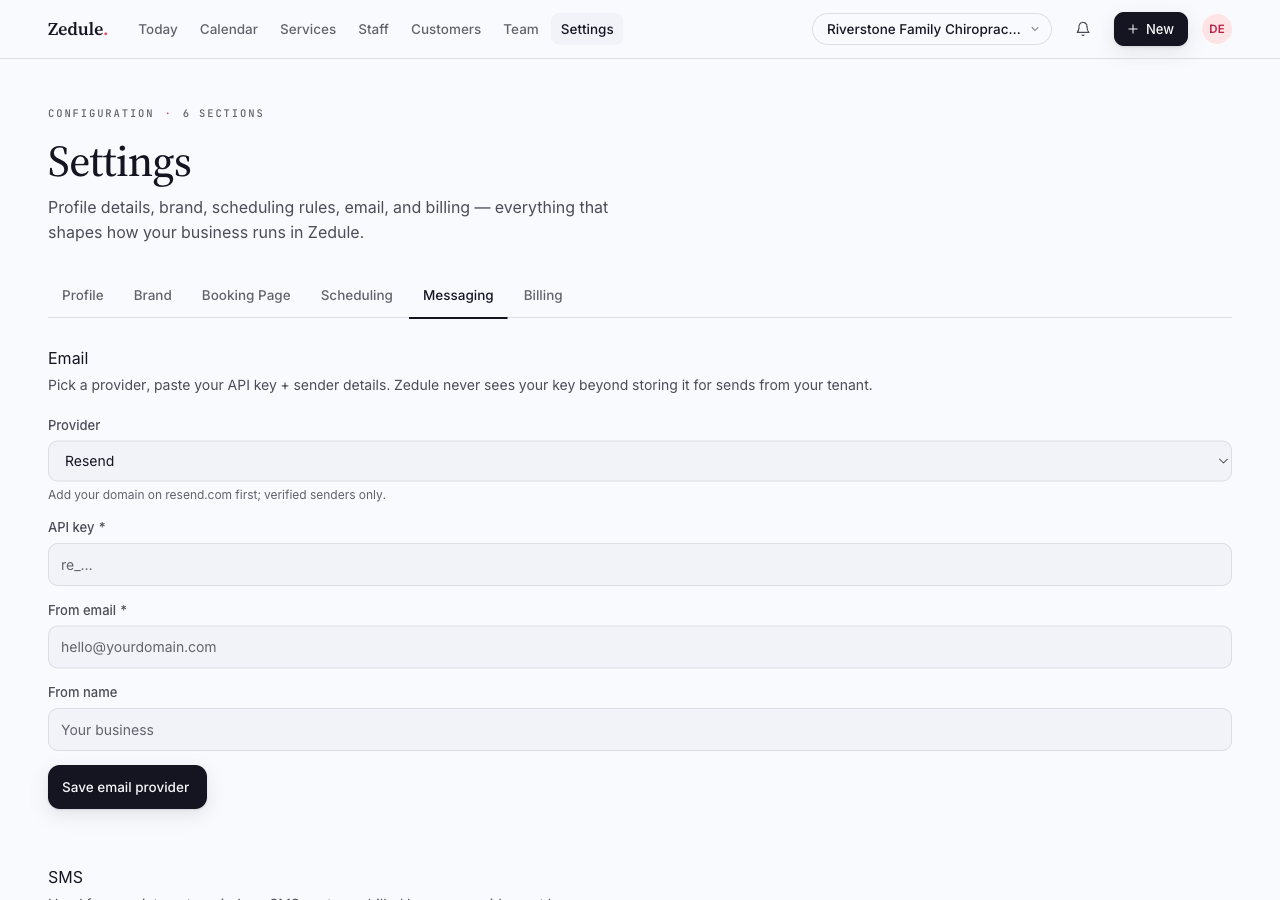
Task: Open the Provider dropdown showing Resend
Action: [640, 461]
